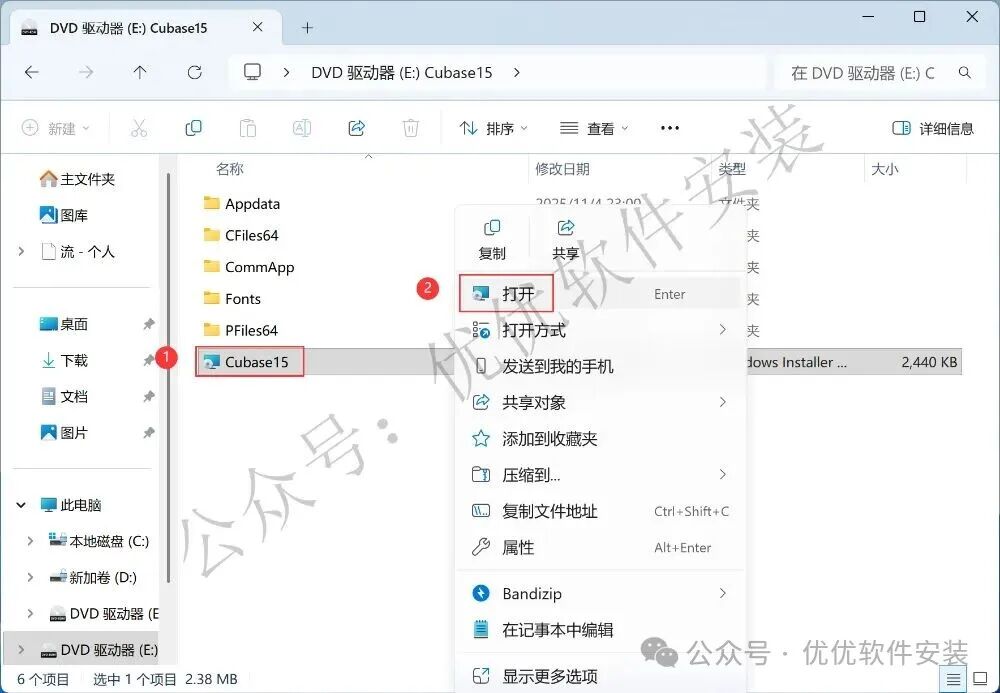The image size is (1000, 693).
Task: Sort by the 名称 column header
Action: [x=230, y=169]
